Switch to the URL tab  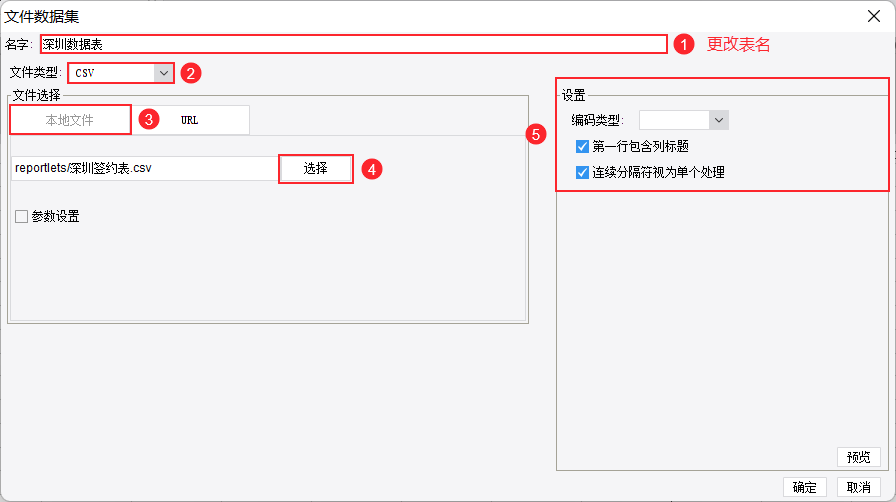tap(190, 120)
